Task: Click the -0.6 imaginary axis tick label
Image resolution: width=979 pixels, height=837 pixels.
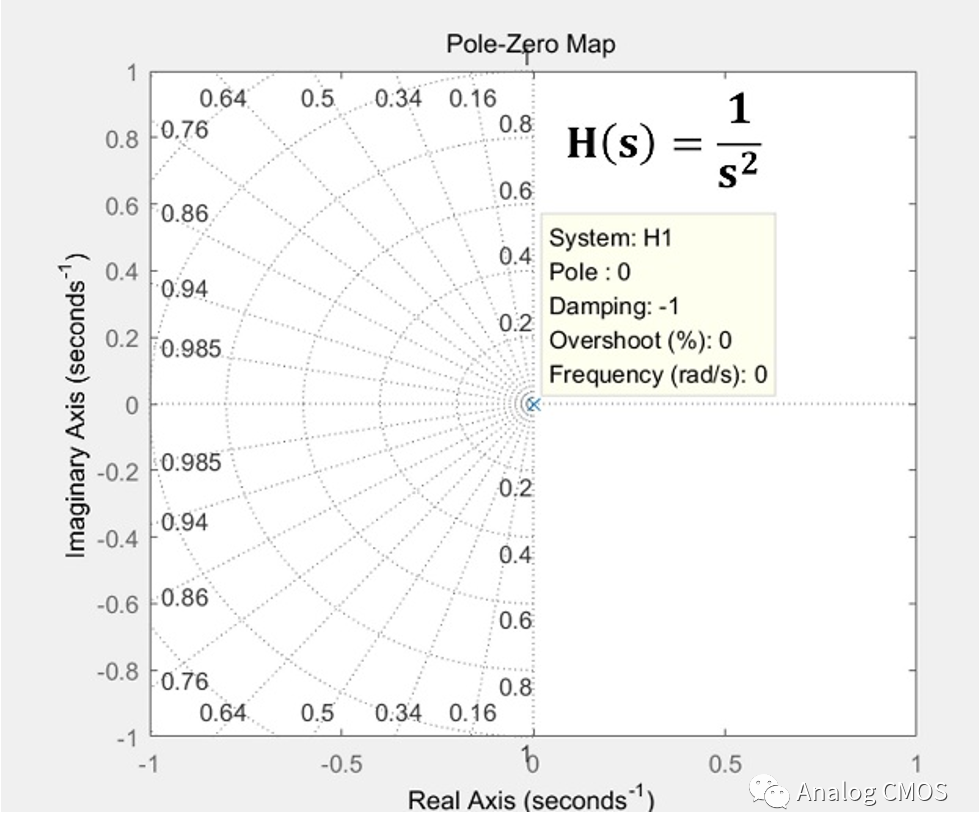Action: [119, 604]
